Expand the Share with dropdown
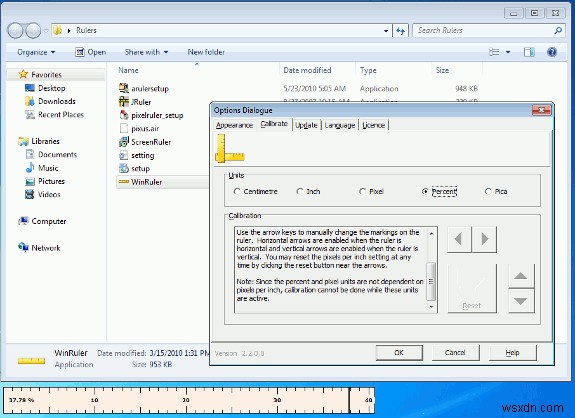 [146, 52]
